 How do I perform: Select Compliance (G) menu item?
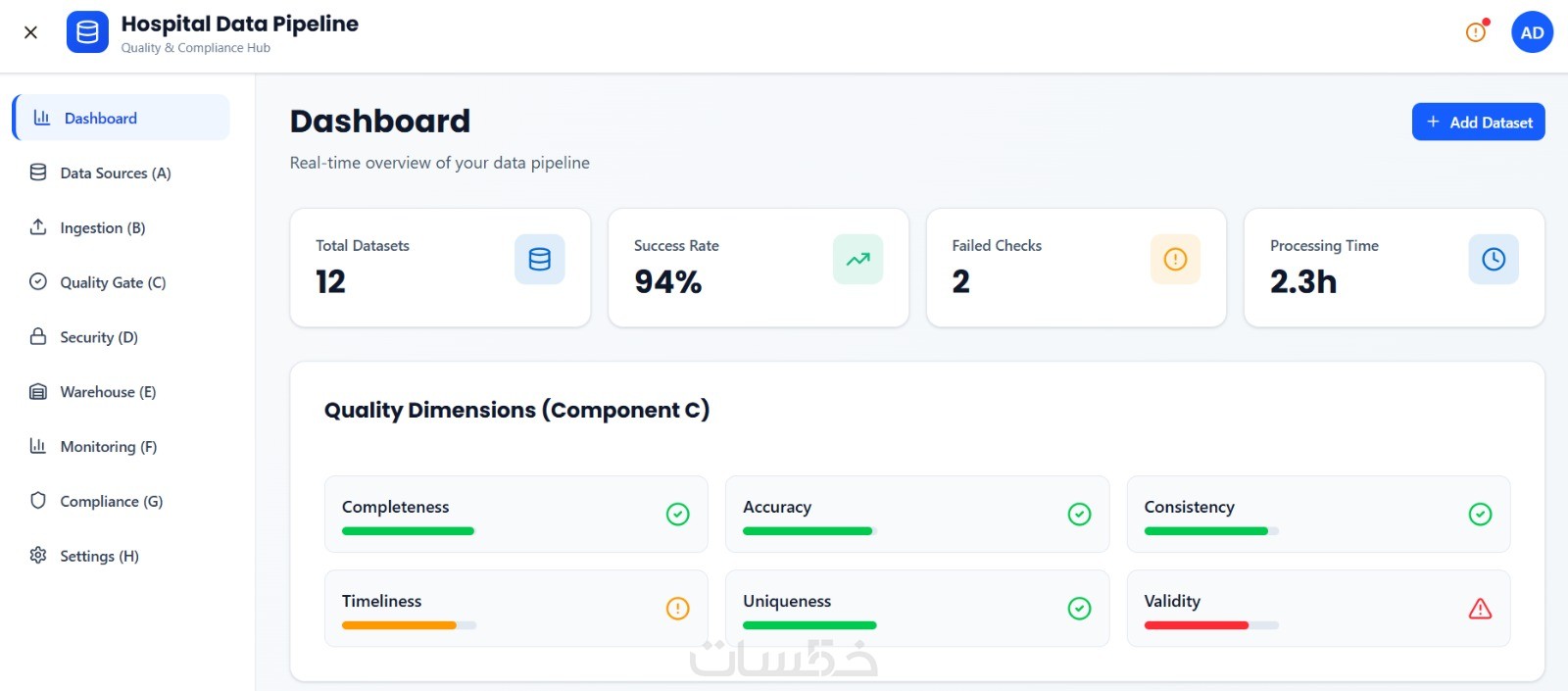coord(111,501)
